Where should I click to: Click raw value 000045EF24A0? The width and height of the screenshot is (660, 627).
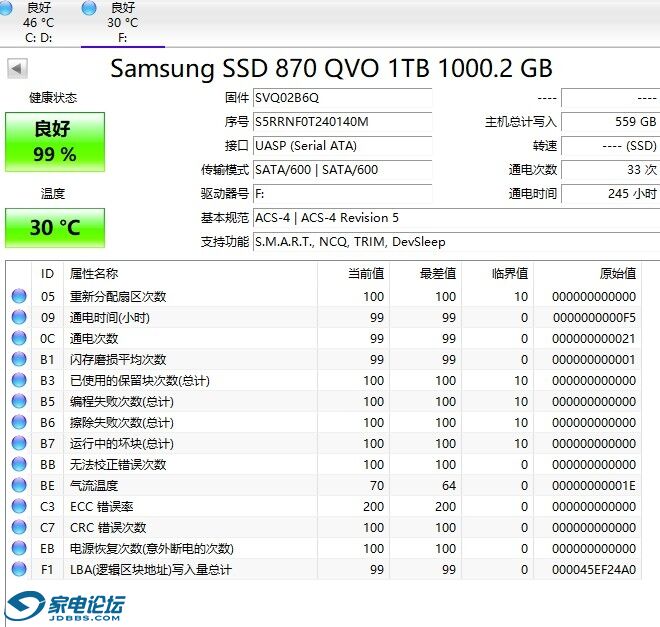594,570
